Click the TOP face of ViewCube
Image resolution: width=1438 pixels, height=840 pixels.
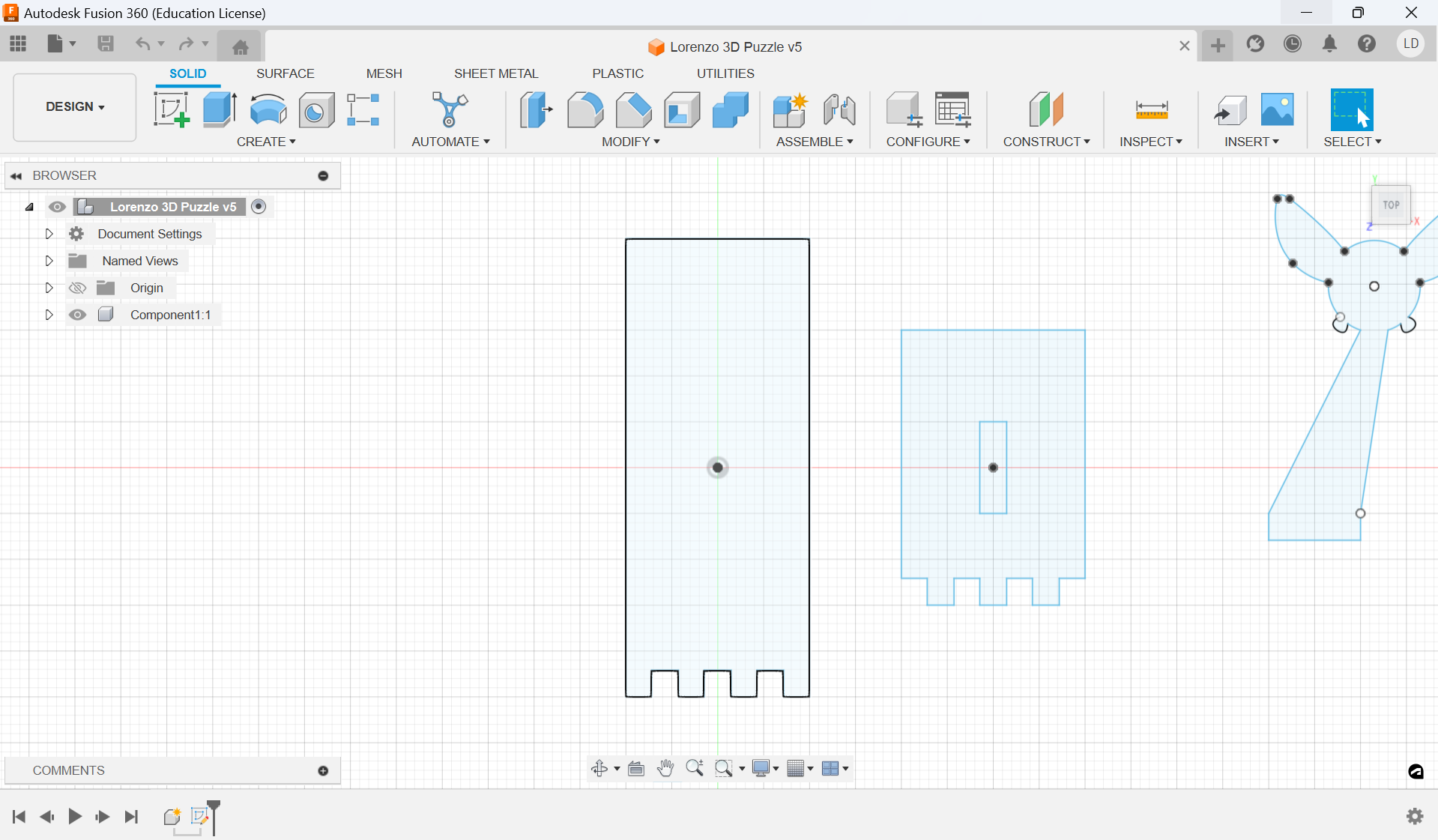[x=1392, y=205]
